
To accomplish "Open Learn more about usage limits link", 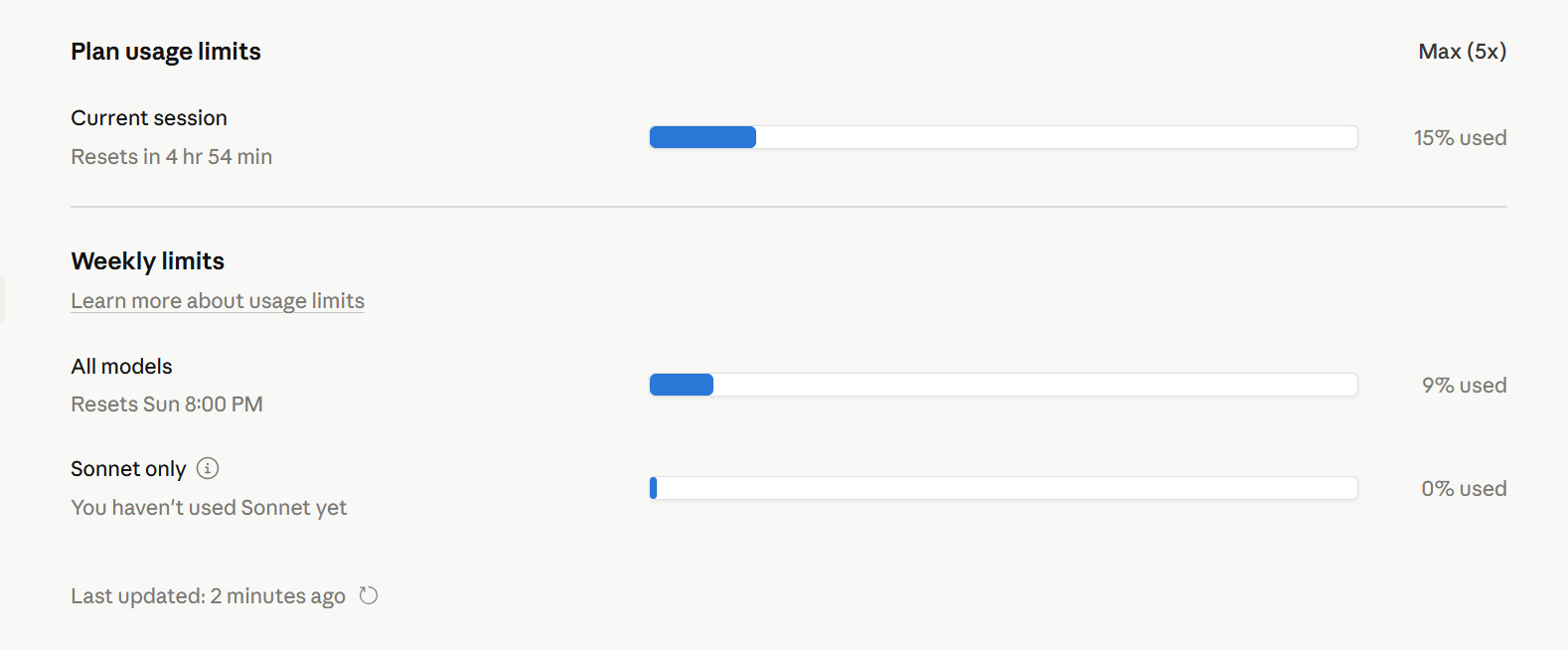I will click(218, 301).
